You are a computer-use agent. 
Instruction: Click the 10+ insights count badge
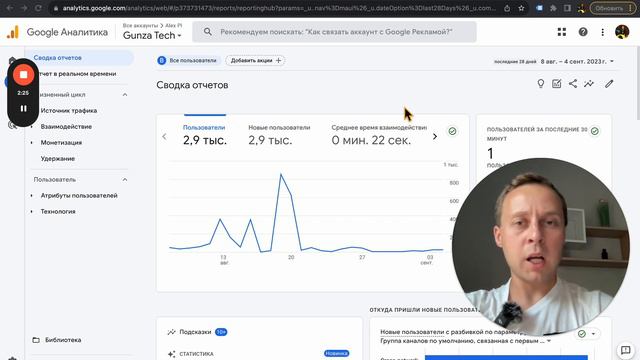click(x=221, y=332)
